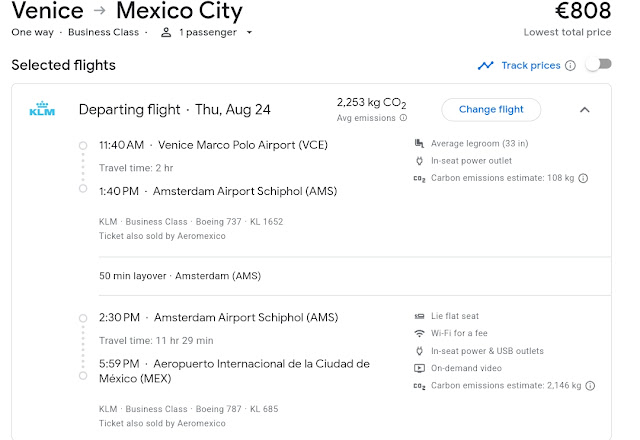Open Avg emissions info icon
The image size is (640, 440).
coord(403,118)
